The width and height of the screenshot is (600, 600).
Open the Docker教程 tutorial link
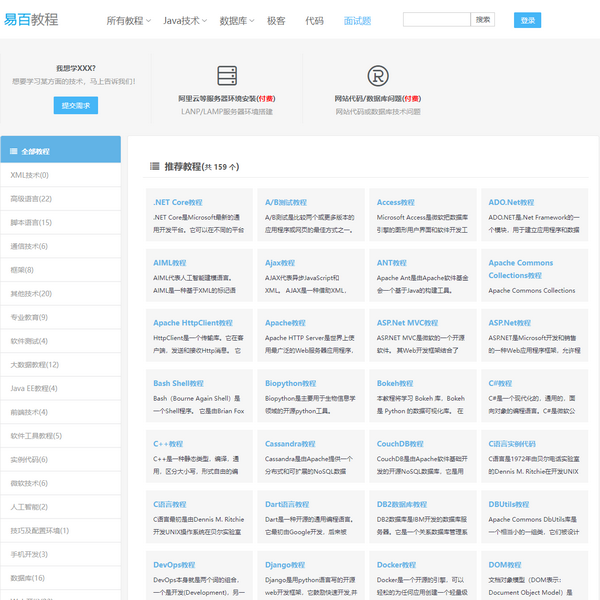pos(395,564)
